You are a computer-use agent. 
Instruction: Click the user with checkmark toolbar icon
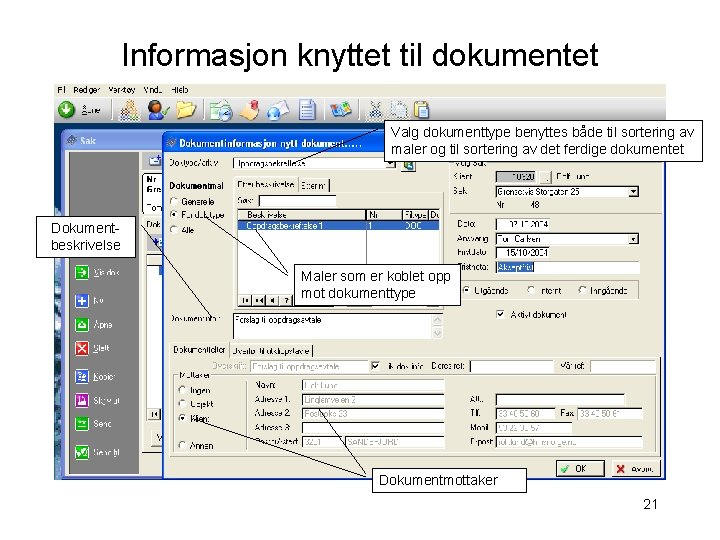pos(158,110)
